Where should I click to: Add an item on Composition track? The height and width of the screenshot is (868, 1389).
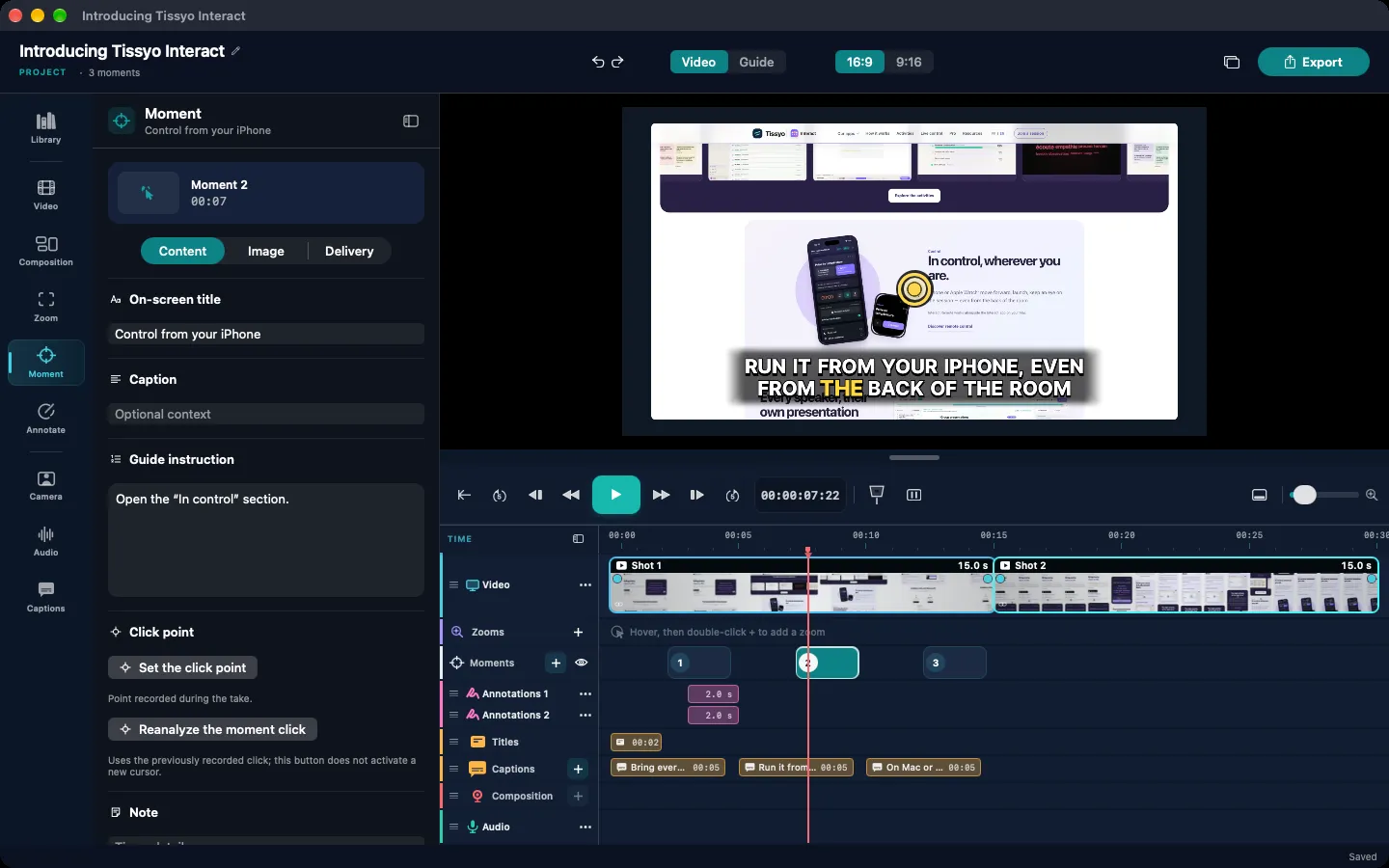pyautogui.click(x=579, y=796)
